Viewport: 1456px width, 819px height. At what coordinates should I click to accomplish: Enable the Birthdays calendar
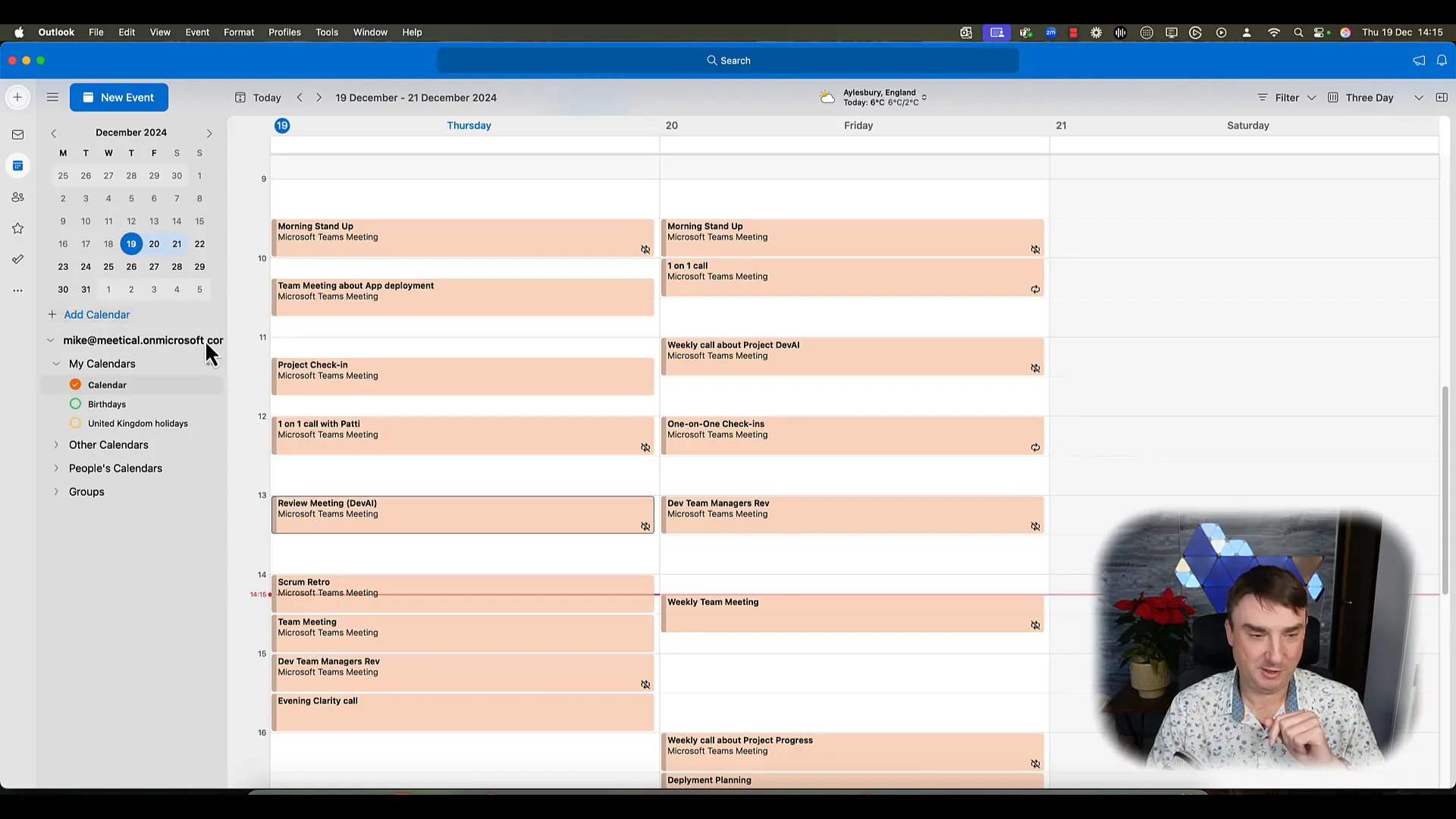coord(75,404)
